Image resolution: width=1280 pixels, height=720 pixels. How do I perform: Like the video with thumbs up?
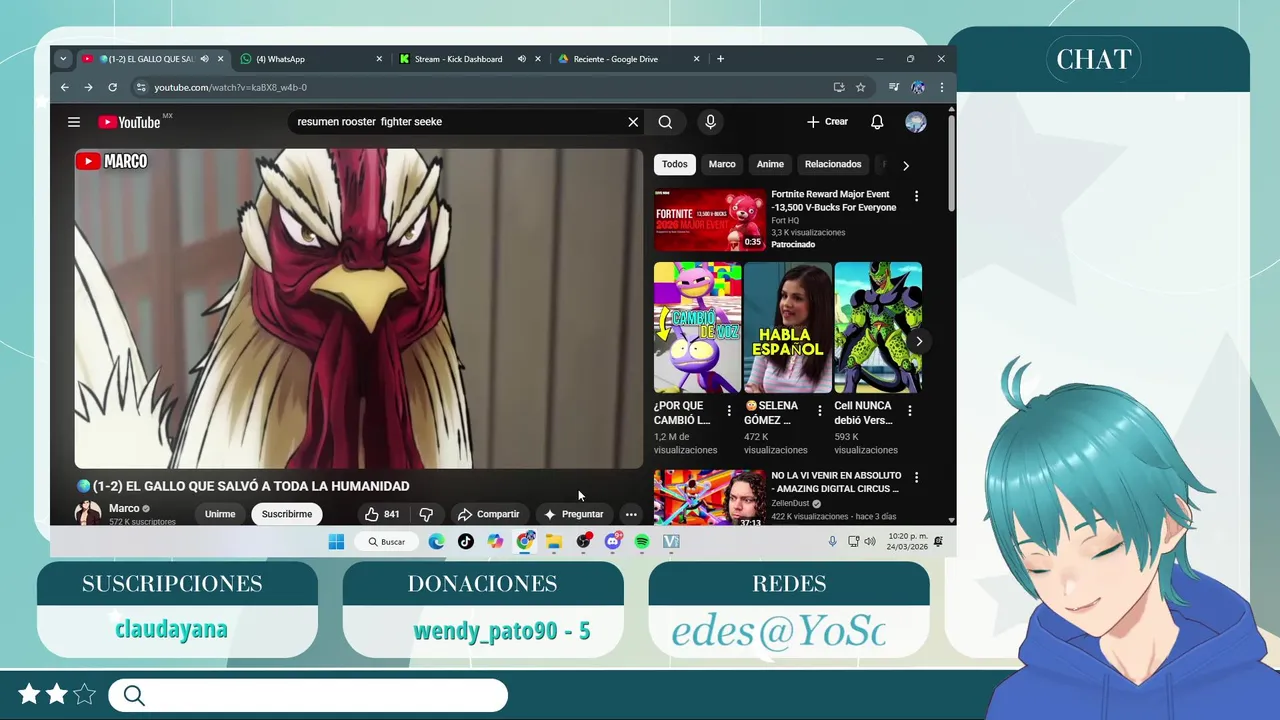tap(382, 514)
